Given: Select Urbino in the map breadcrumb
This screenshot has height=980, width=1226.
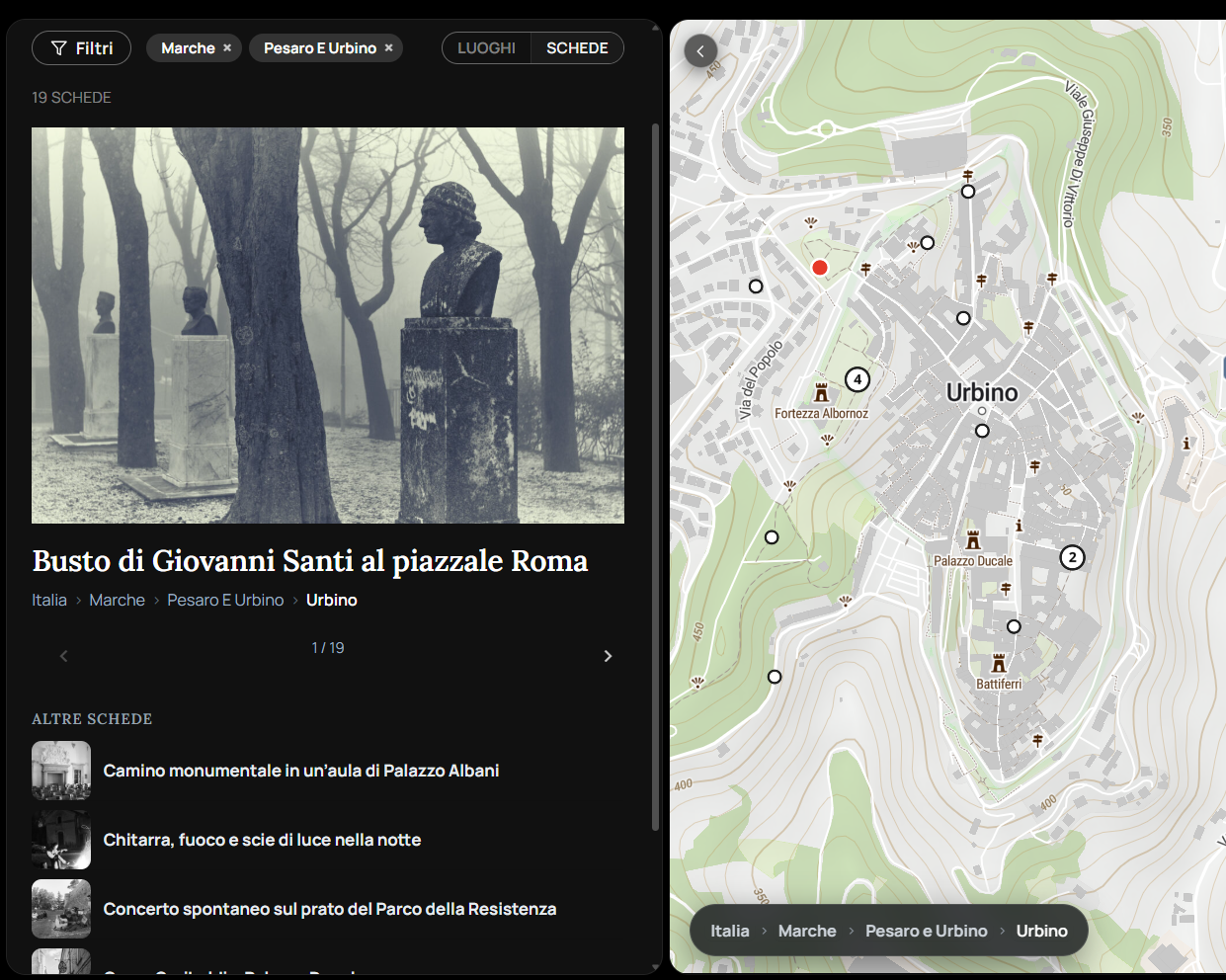Looking at the screenshot, I should coord(1042,931).
